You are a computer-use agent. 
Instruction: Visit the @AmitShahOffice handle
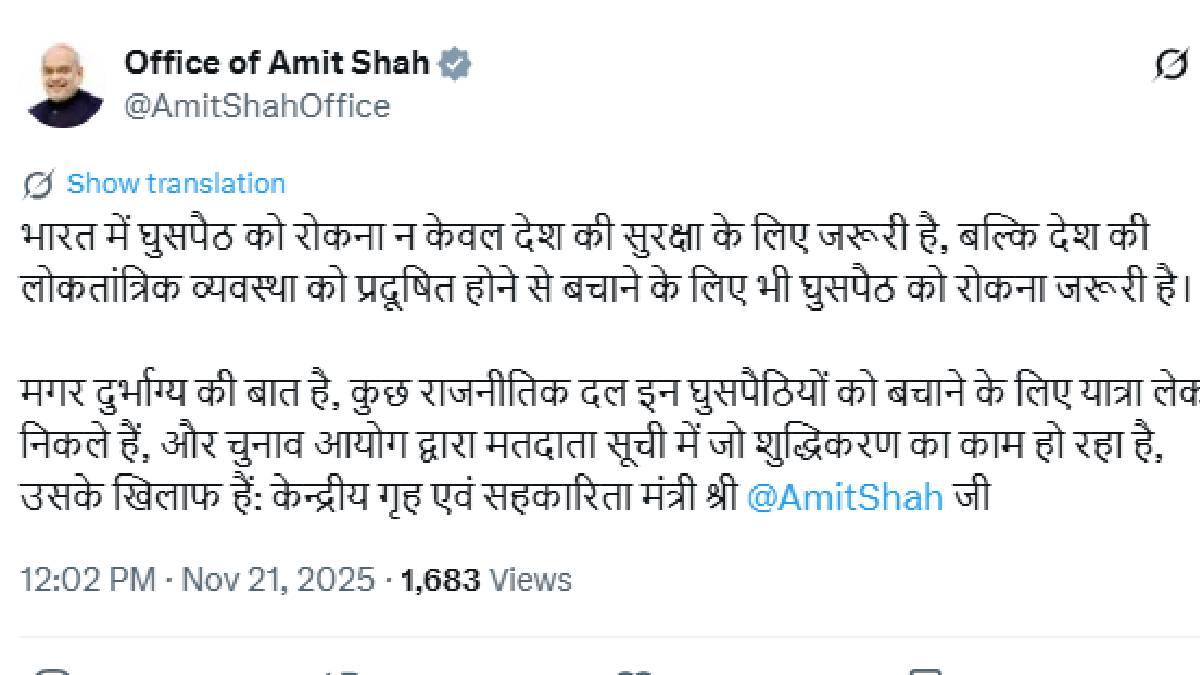tap(257, 106)
